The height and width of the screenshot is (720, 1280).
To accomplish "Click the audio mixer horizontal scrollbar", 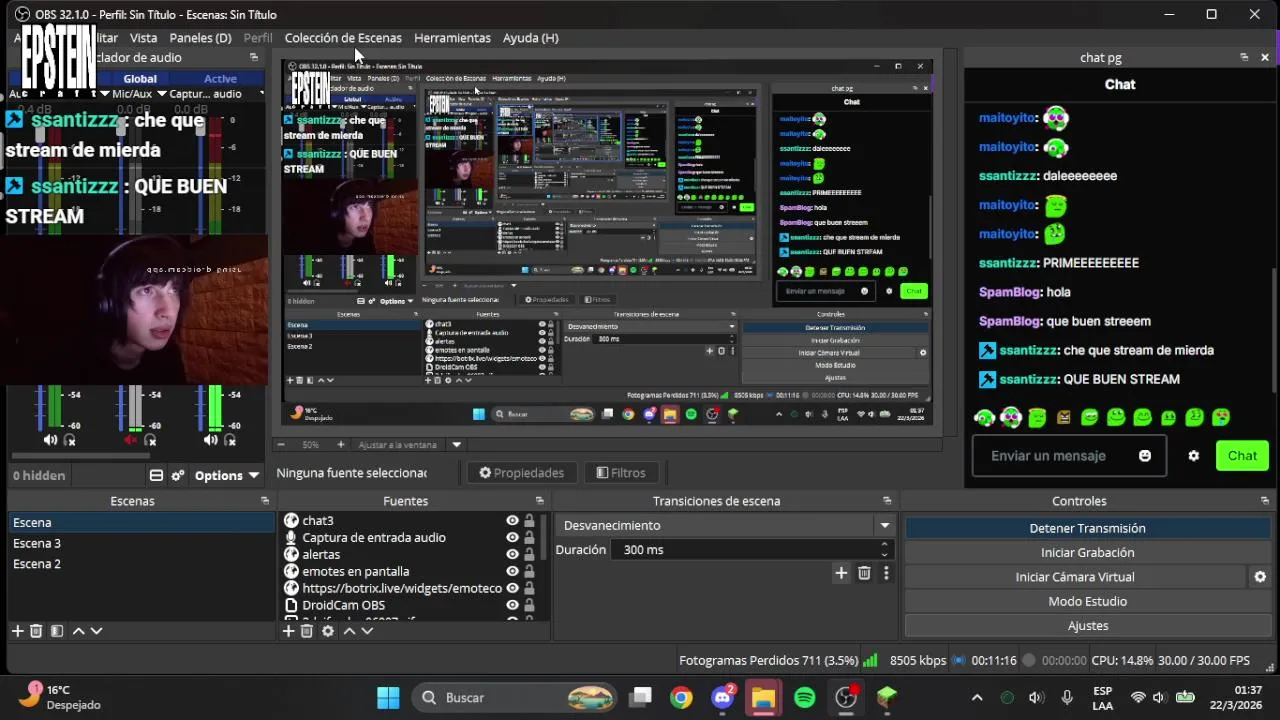I will (80, 456).
